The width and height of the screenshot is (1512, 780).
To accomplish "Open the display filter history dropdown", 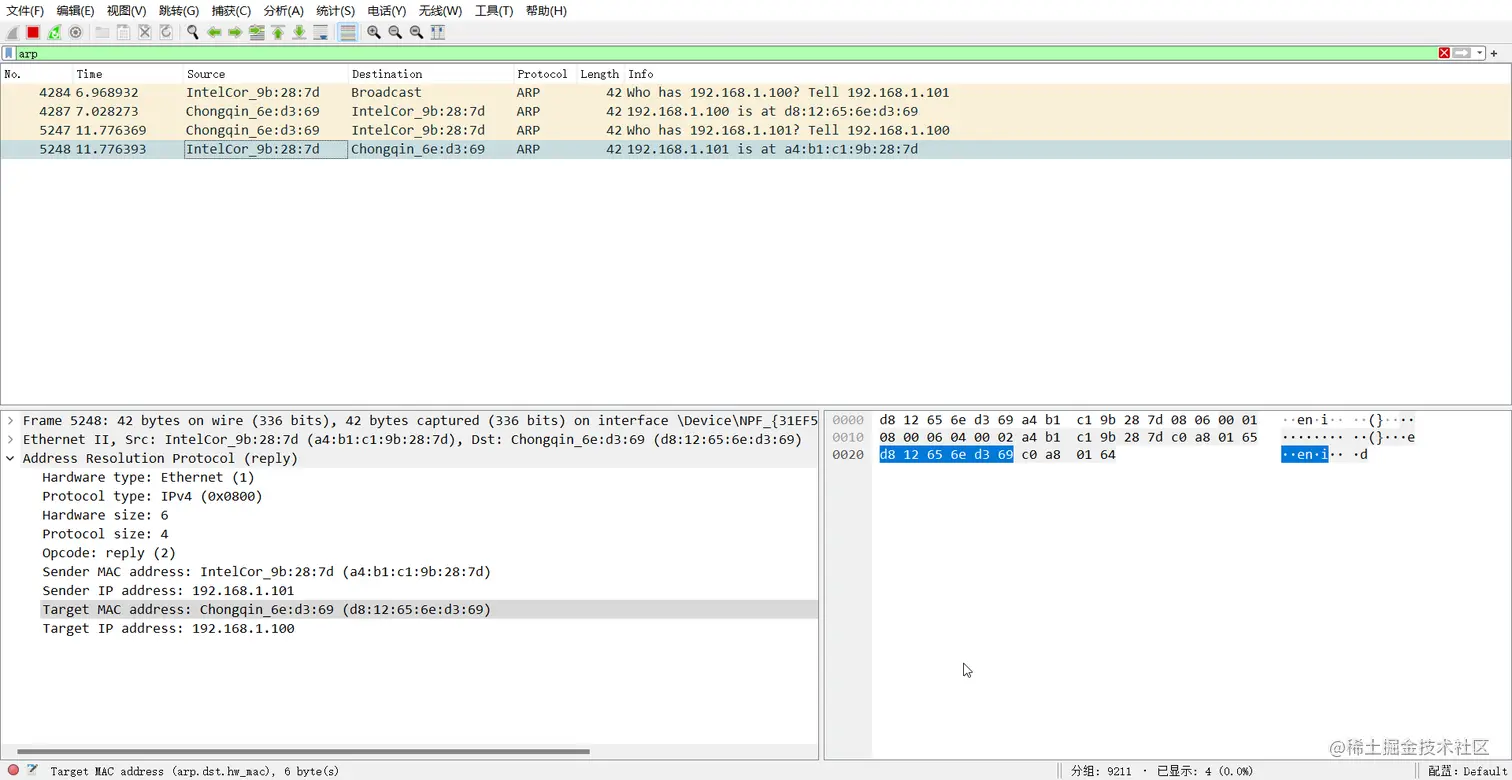I will [1480, 53].
